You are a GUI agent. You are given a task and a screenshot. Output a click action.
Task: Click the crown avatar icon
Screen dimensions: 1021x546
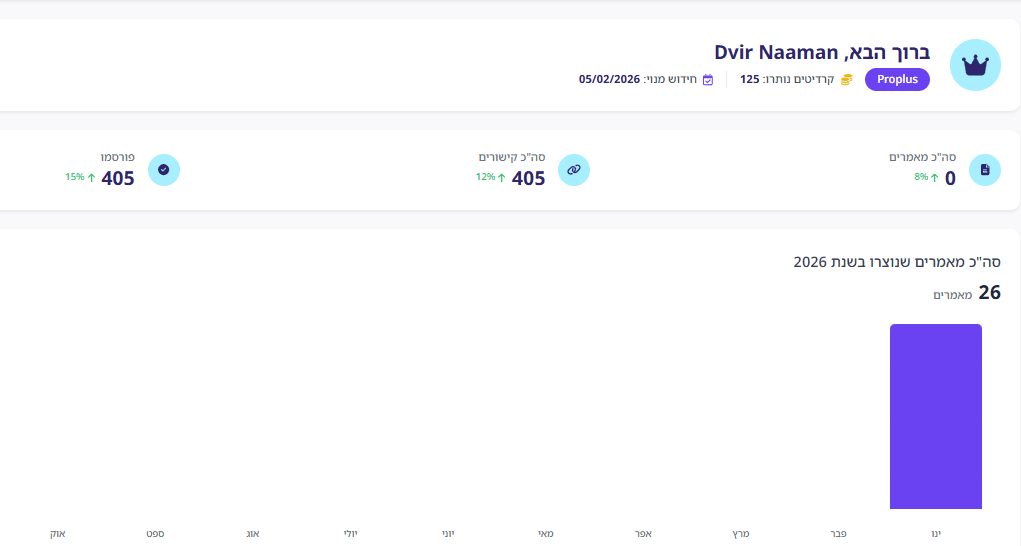[975, 65]
